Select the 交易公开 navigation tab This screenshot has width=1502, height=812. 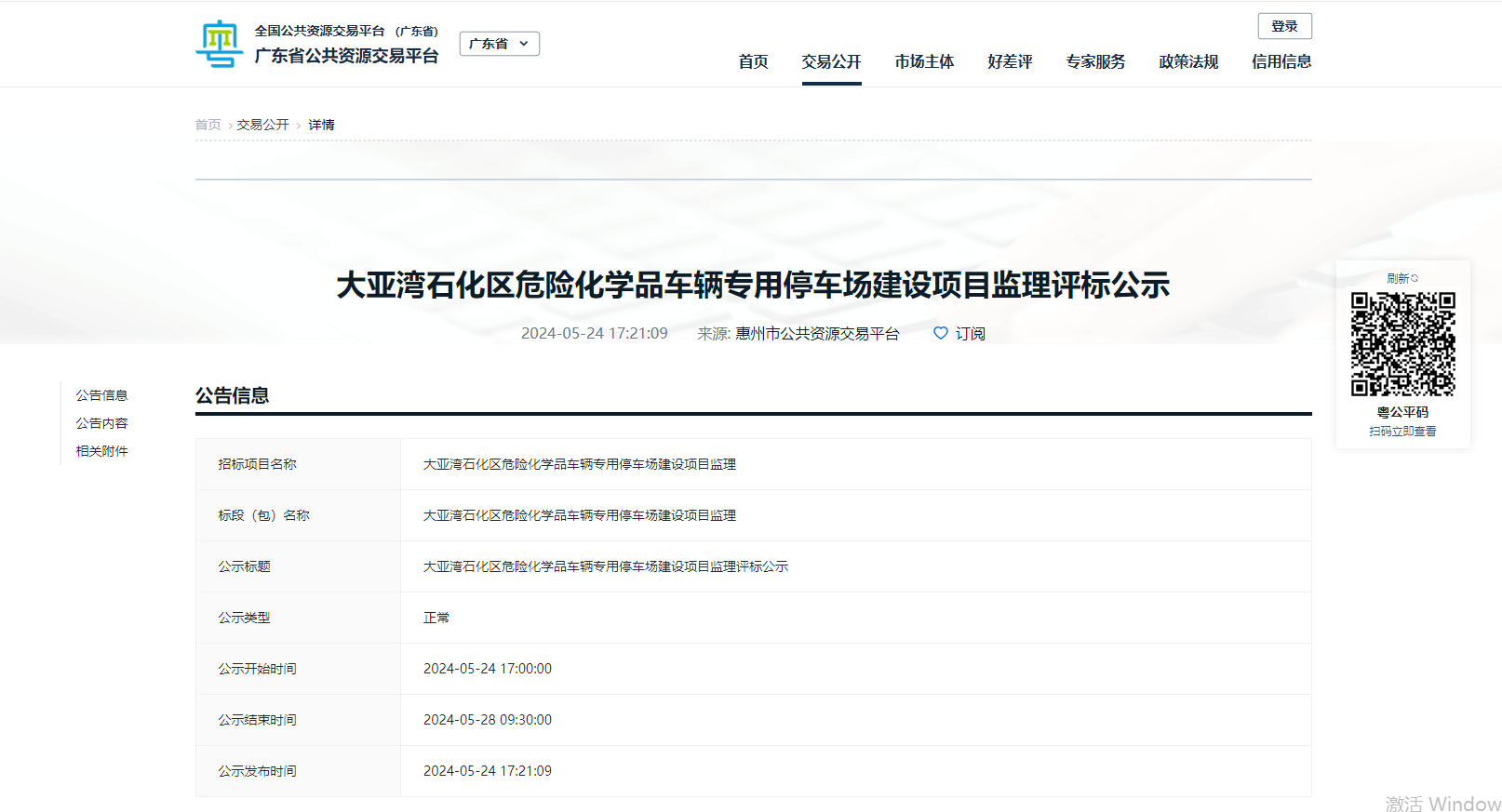click(x=831, y=61)
